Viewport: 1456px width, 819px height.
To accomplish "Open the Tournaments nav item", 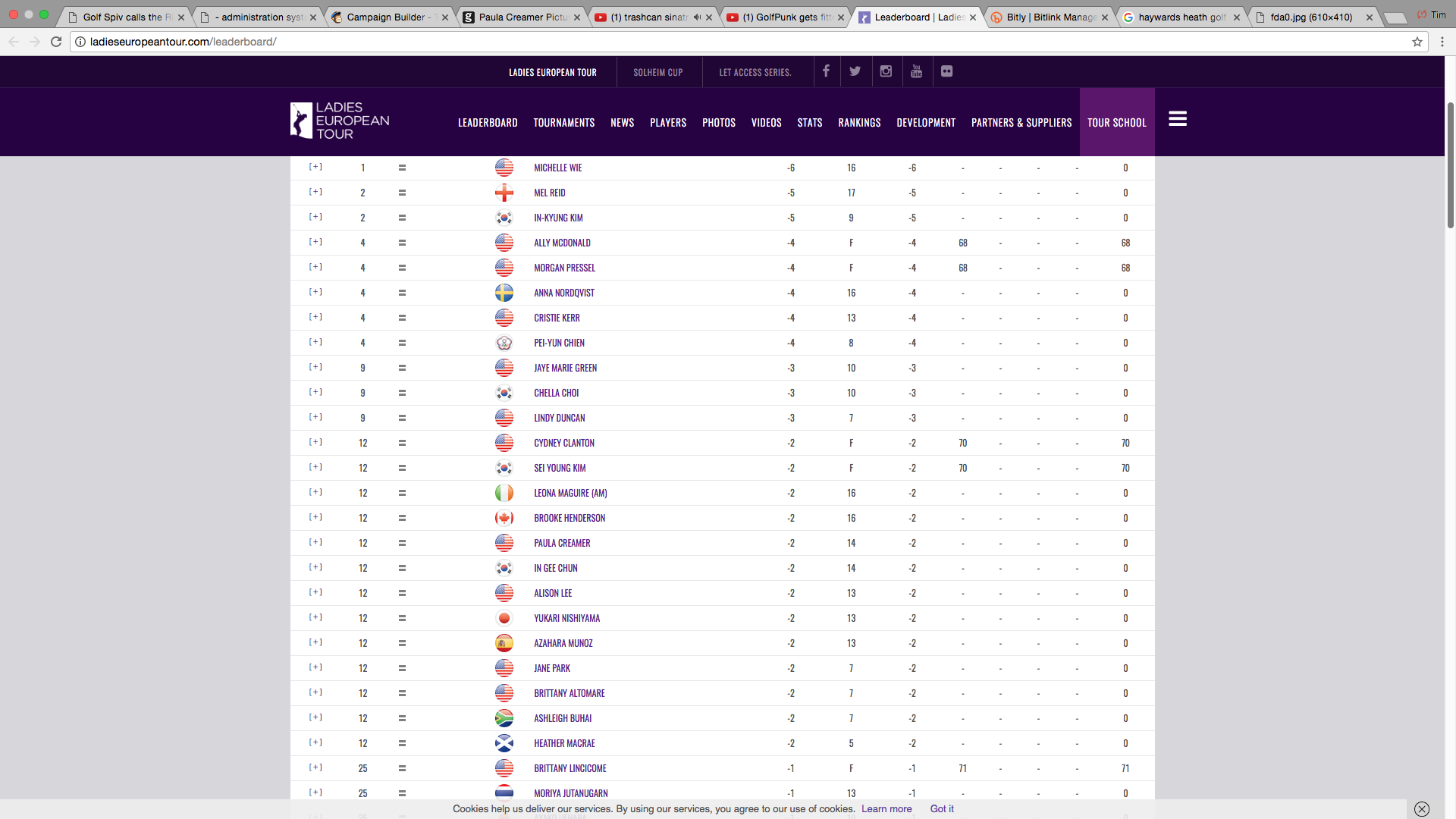I will coord(563,123).
